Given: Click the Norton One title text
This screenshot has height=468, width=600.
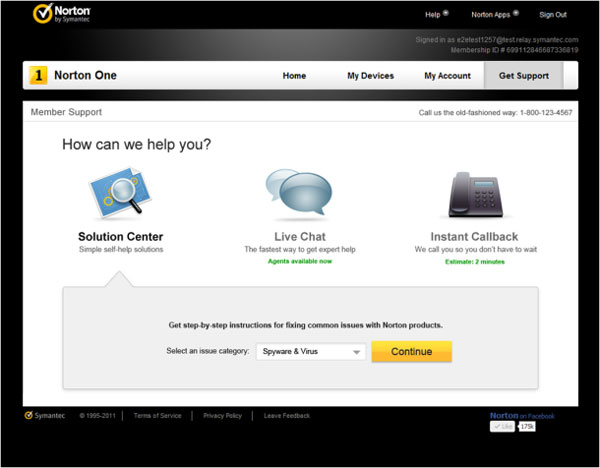Looking at the screenshot, I should coord(85,75).
